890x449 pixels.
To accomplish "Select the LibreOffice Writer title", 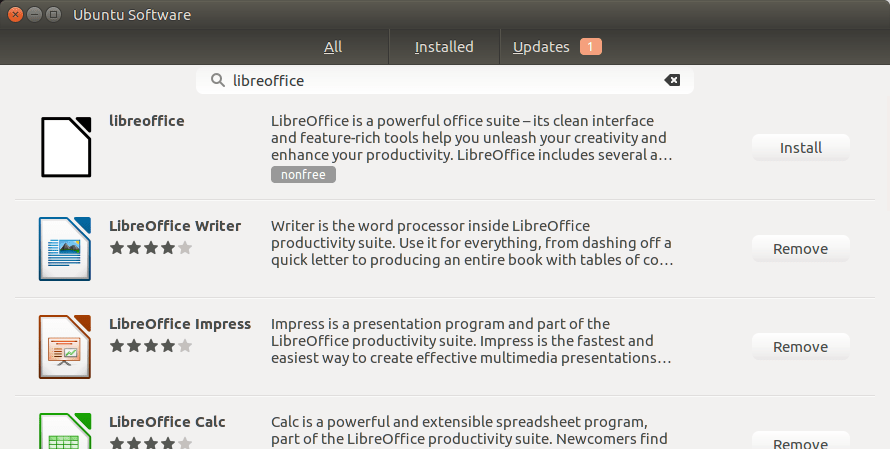I will (x=175, y=226).
